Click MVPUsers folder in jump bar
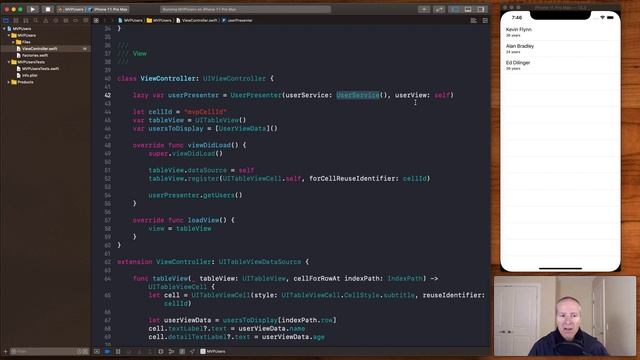The height and width of the screenshot is (360, 640). pos(159,20)
